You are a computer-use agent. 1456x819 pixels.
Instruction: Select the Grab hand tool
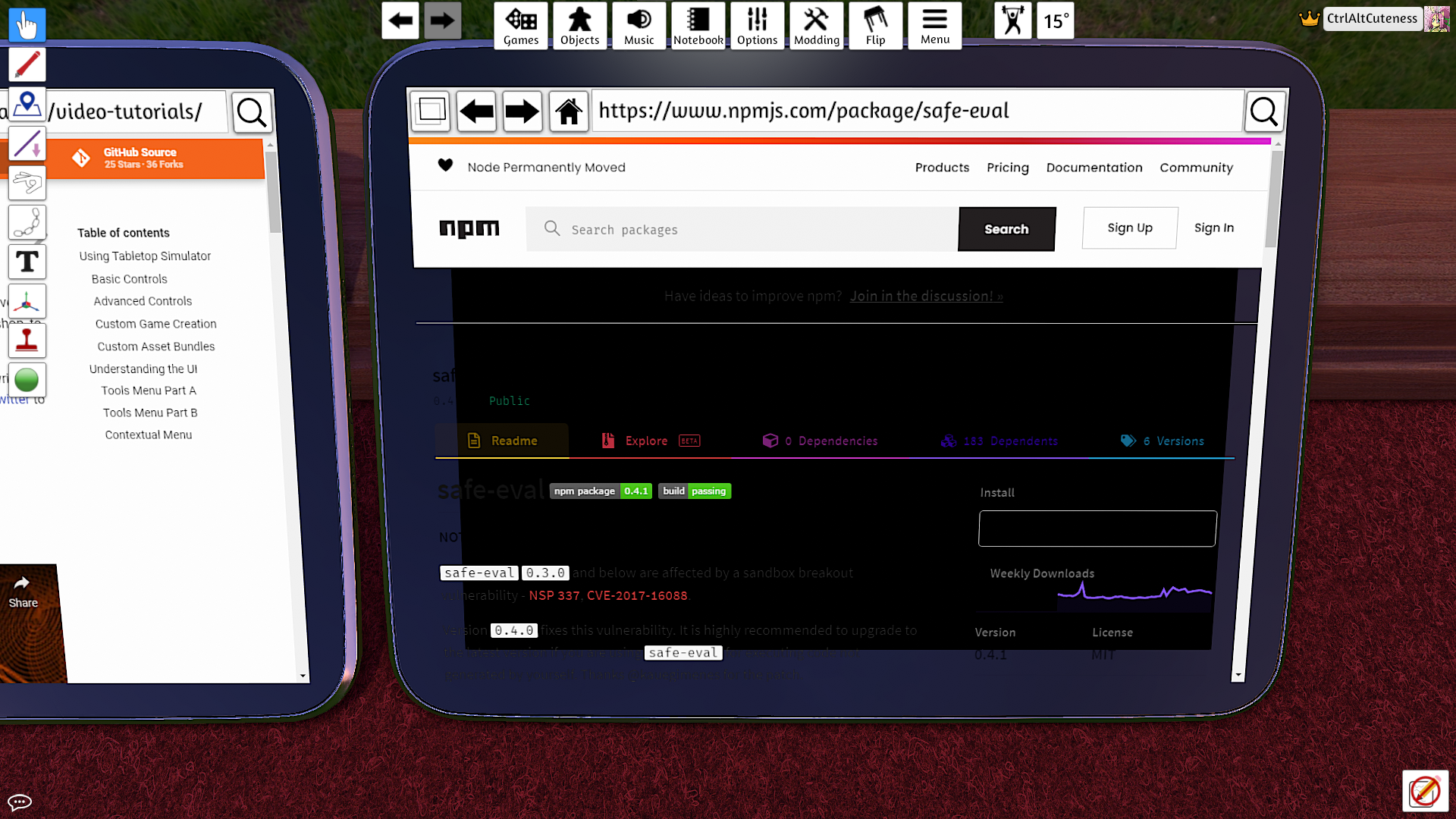point(27,25)
